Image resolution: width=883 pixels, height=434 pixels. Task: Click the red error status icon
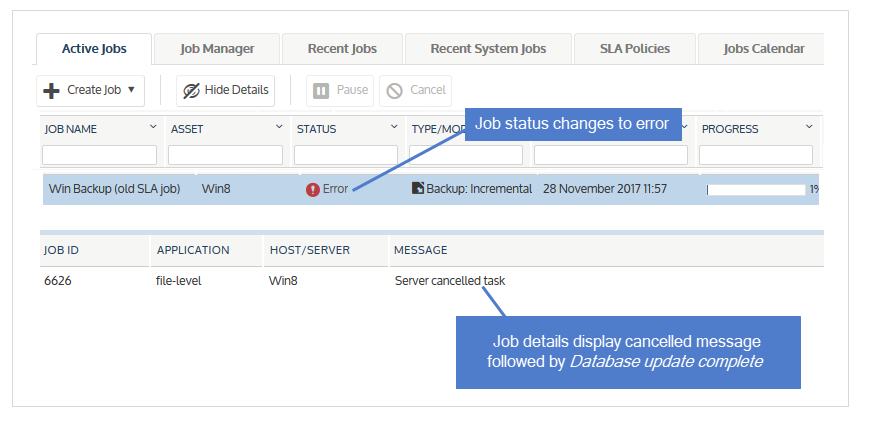(x=313, y=190)
